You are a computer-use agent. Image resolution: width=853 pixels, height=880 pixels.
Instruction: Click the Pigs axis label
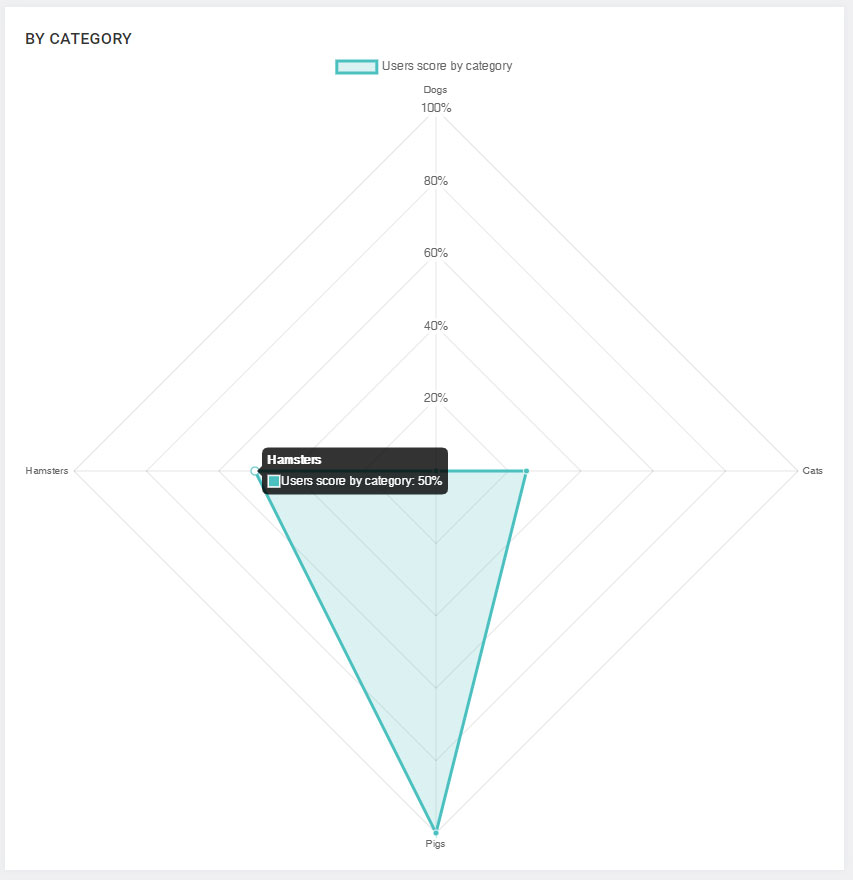click(x=435, y=844)
